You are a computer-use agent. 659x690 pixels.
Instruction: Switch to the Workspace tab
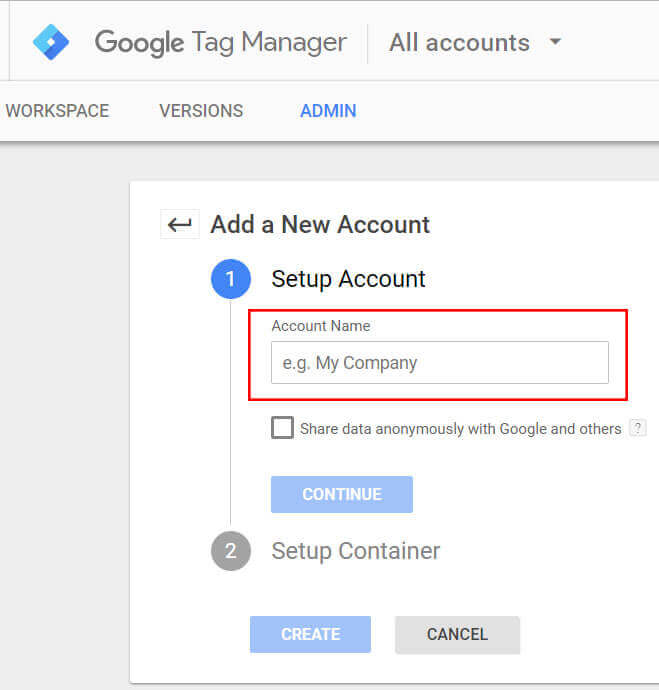[x=57, y=111]
